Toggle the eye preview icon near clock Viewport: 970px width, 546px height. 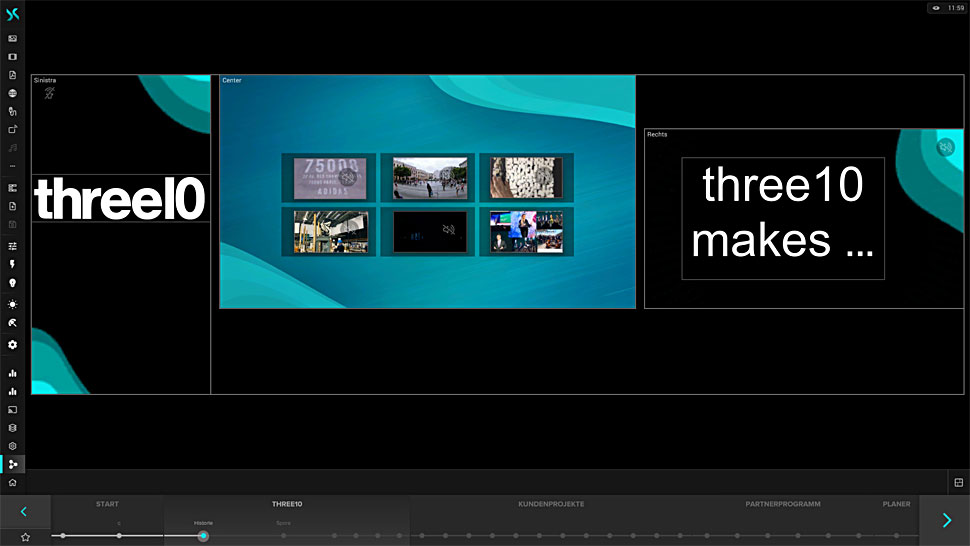pos(936,8)
